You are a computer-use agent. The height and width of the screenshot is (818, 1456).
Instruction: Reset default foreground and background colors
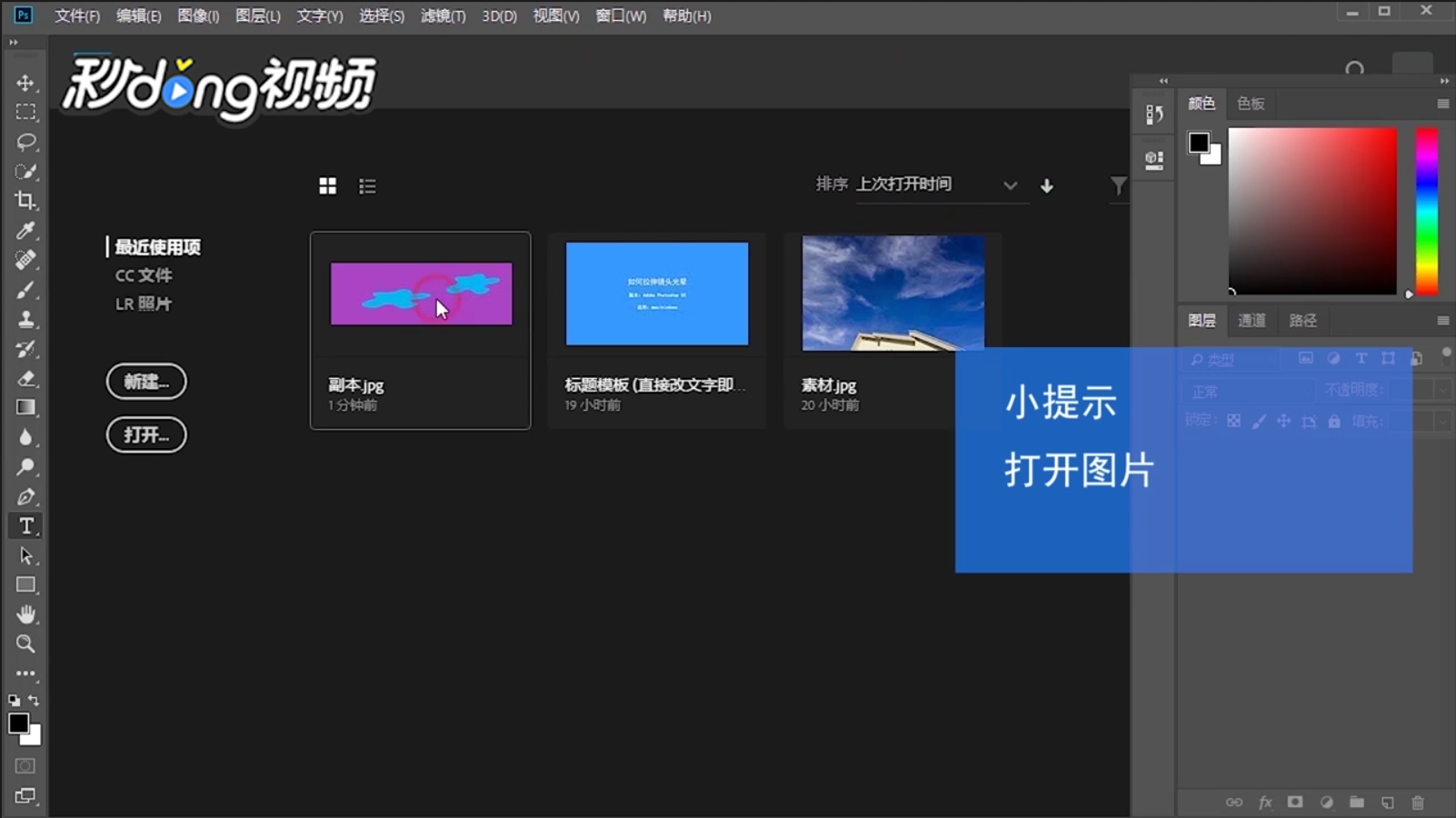tap(14, 701)
